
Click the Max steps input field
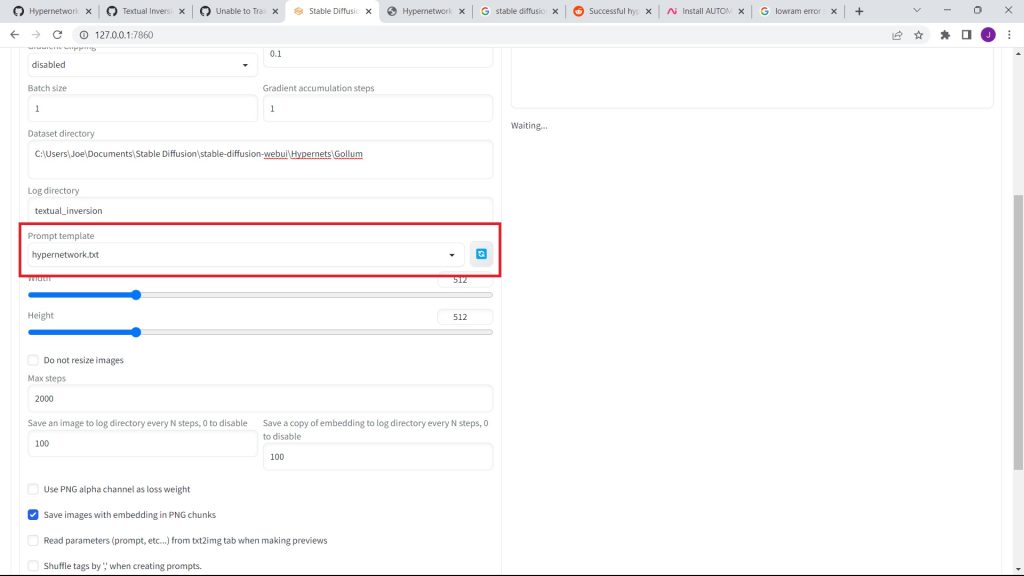click(x=260, y=398)
